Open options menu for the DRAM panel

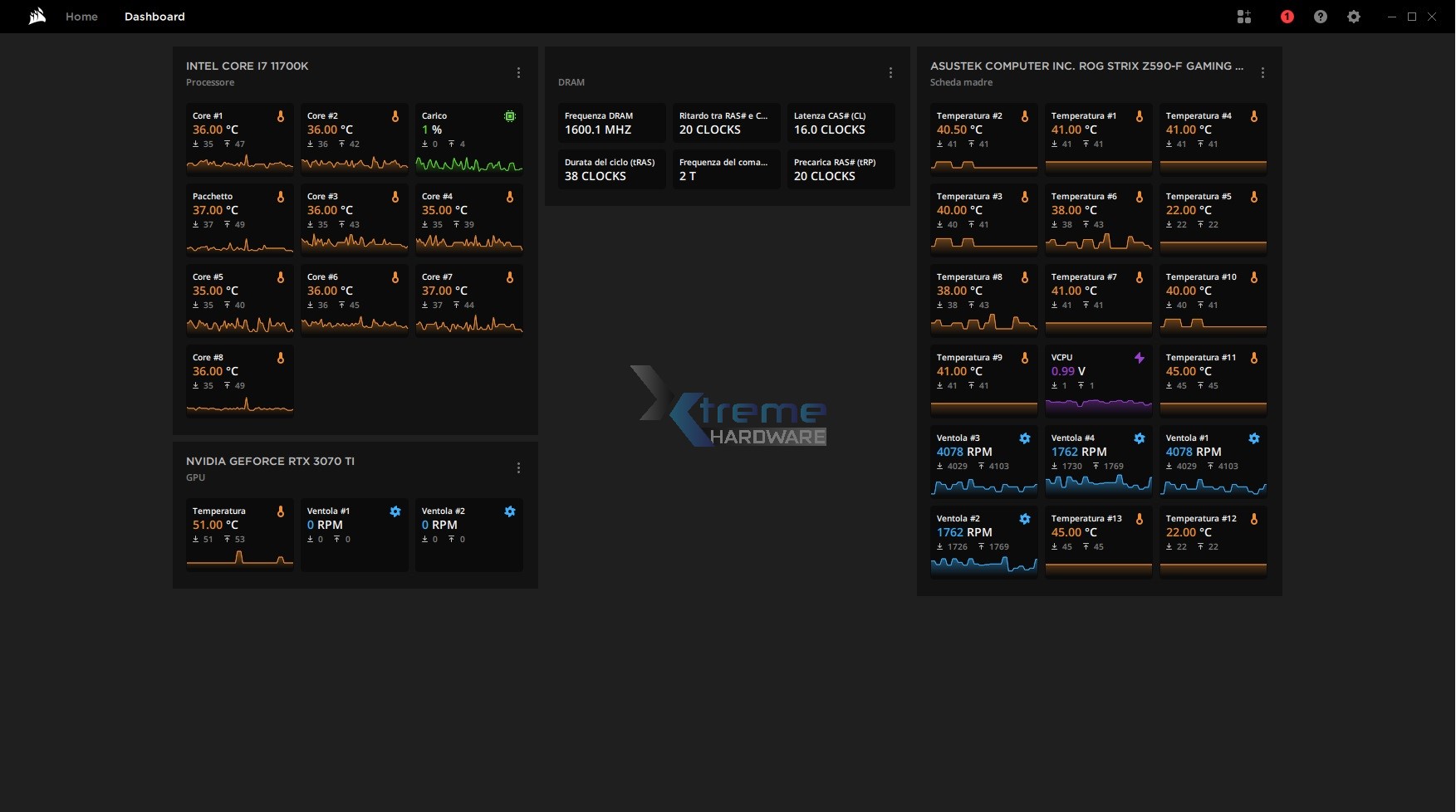tap(890, 72)
